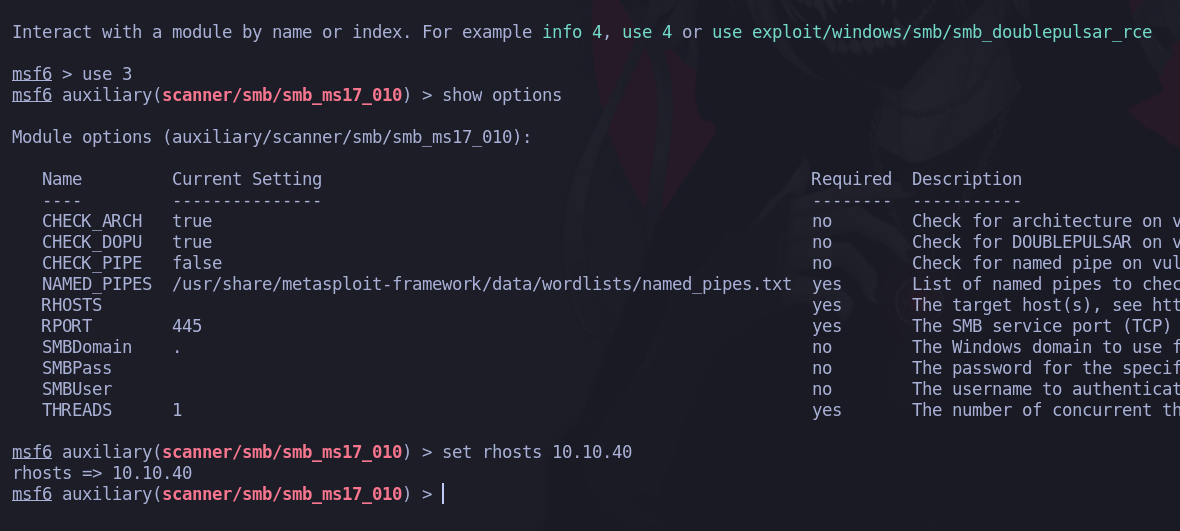The image size is (1180, 531).
Task: Click the 'Required' column header
Action: pos(851,179)
